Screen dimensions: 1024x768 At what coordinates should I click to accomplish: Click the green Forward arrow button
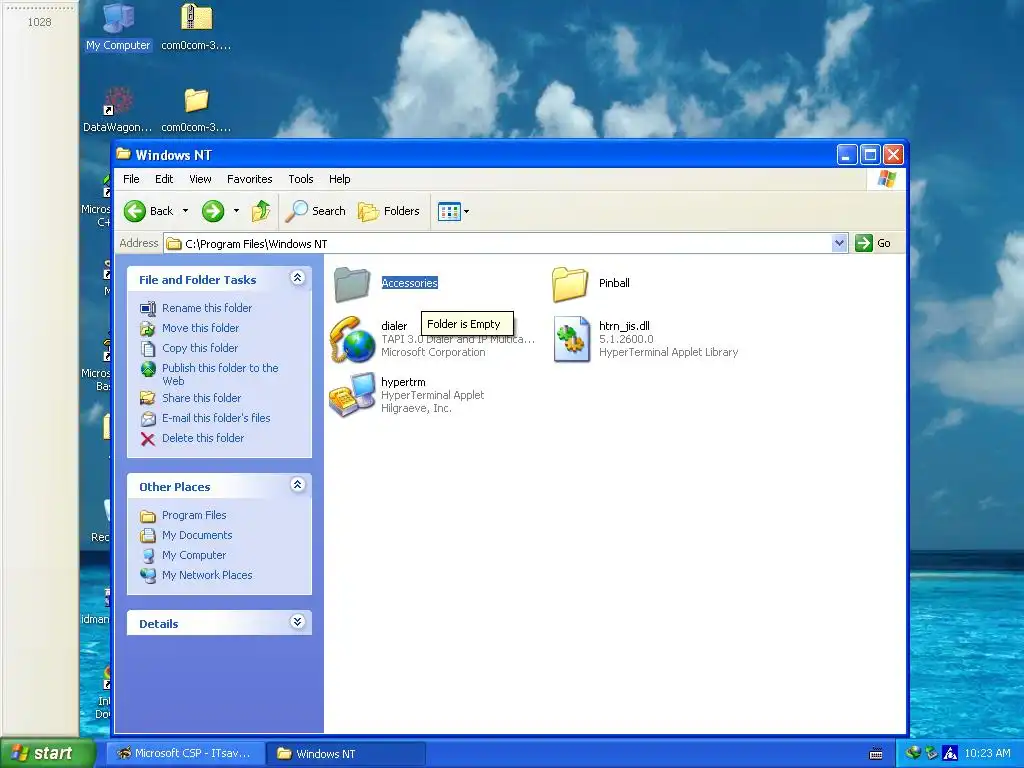[x=213, y=211]
